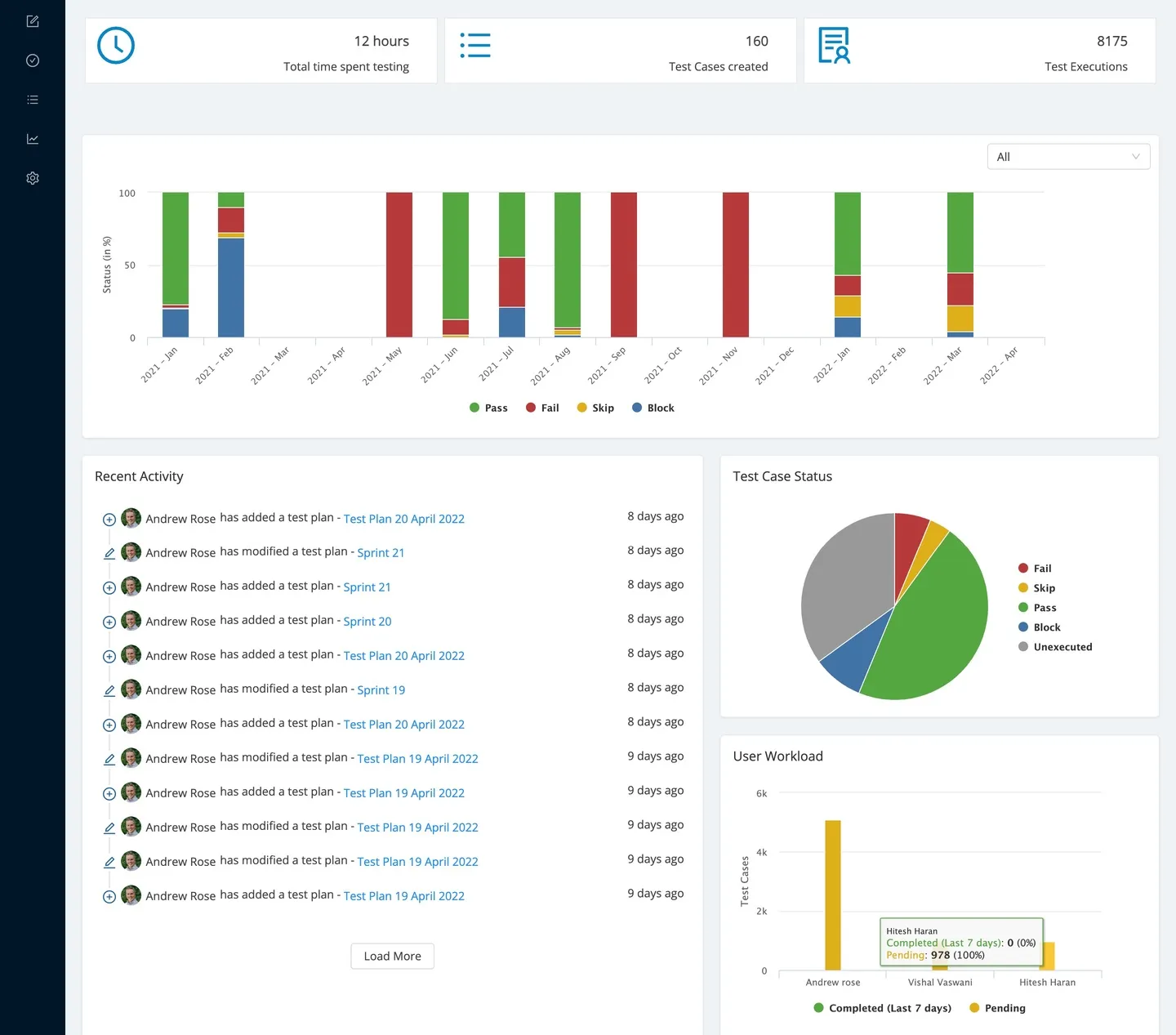This screenshot has height=1035, width=1176.
Task: Toggle the Block series in bar chart legend
Action: coord(653,408)
